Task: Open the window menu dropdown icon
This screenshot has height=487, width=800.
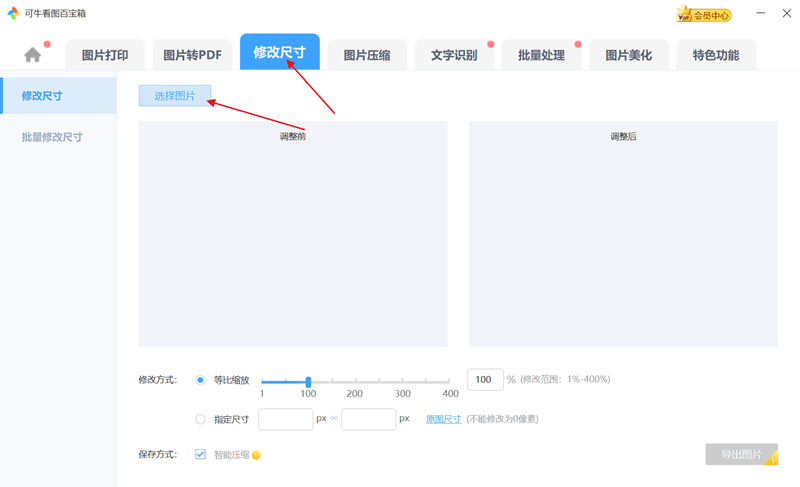Action: (x=743, y=14)
